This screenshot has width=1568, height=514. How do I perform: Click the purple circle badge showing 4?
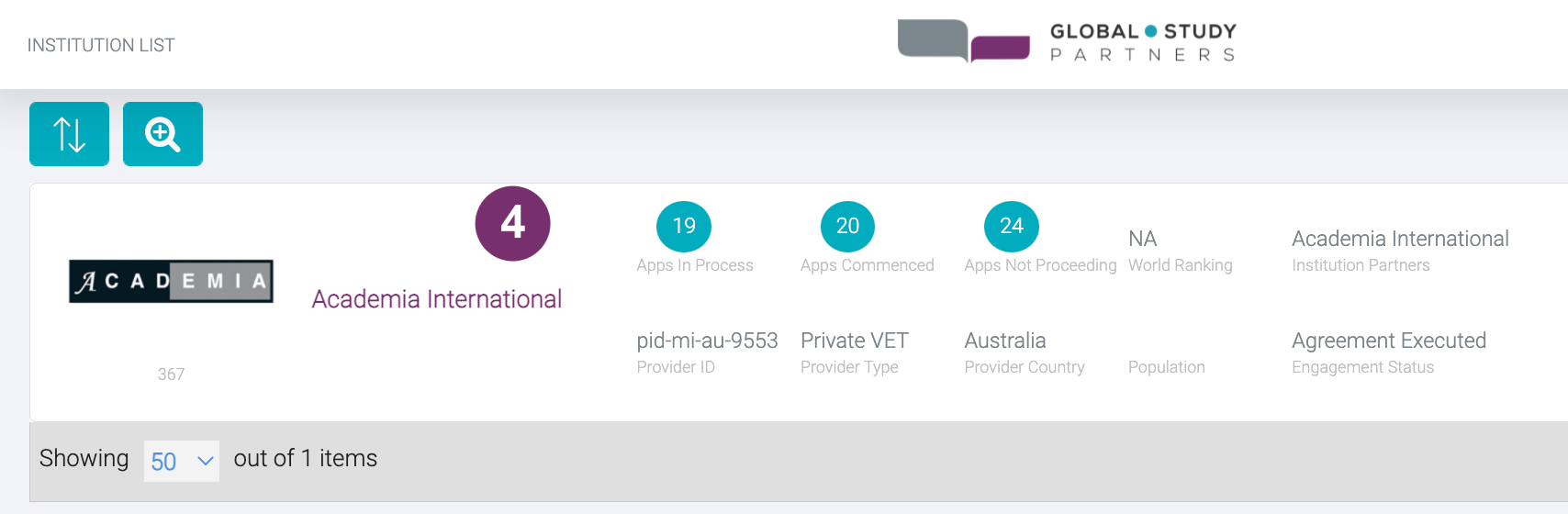tap(512, 223)
